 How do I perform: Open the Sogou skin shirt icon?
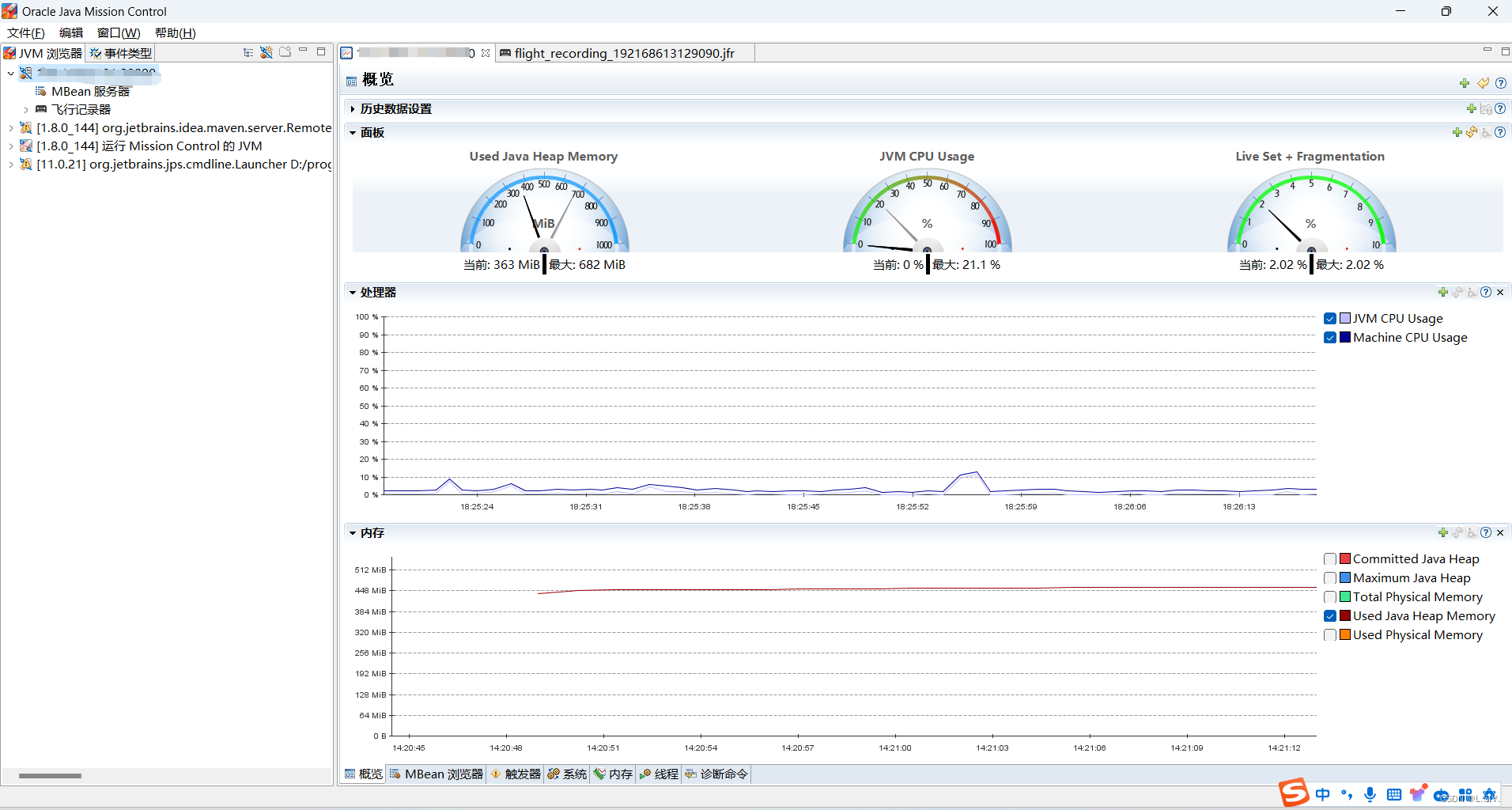[x=1418, y=793]
